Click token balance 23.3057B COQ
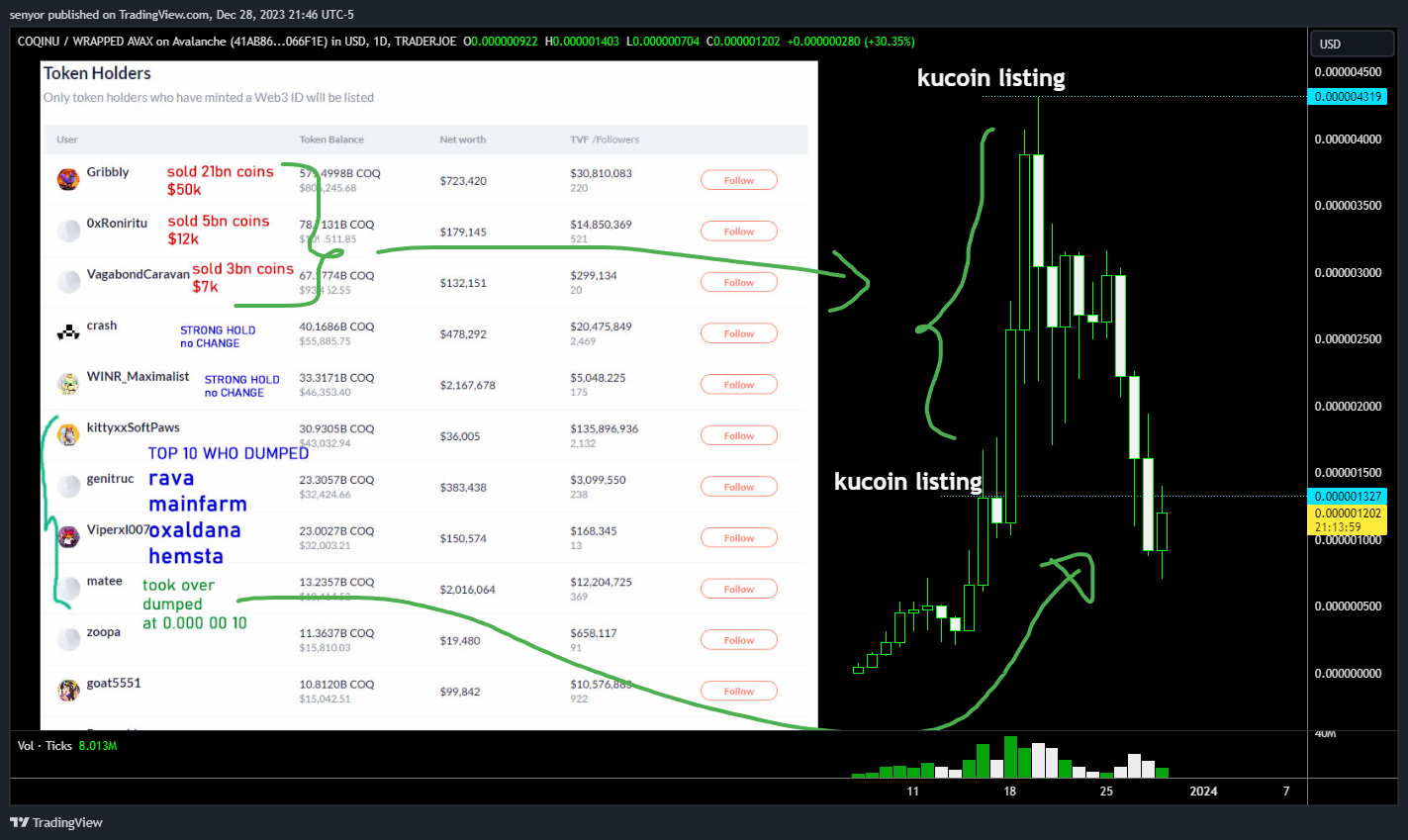 point(336,480)
